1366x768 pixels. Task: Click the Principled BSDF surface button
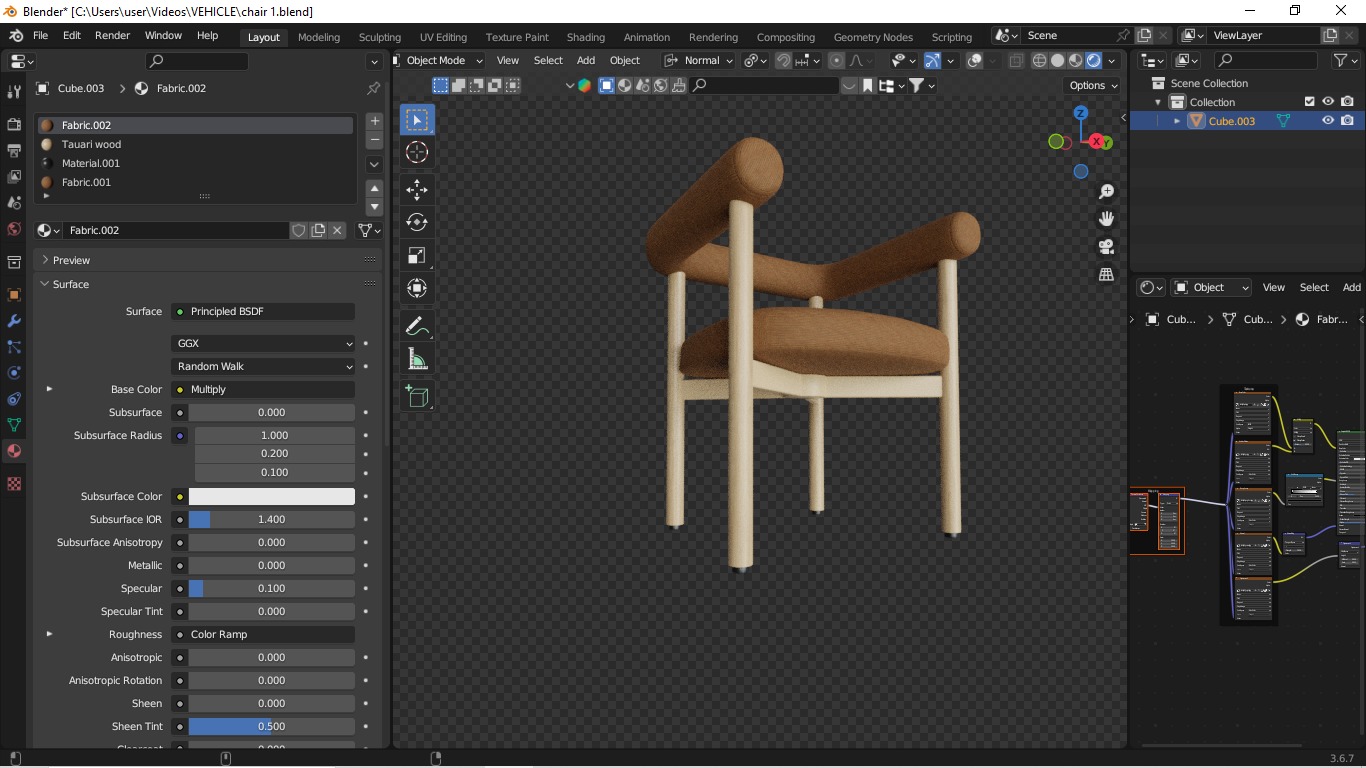click(x=263, y=311)
